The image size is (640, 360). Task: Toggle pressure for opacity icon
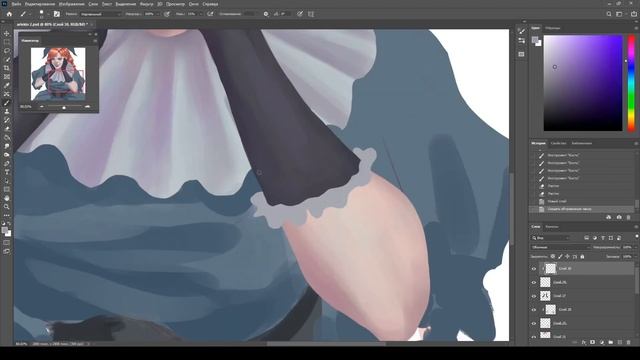[x=167, y=14]
